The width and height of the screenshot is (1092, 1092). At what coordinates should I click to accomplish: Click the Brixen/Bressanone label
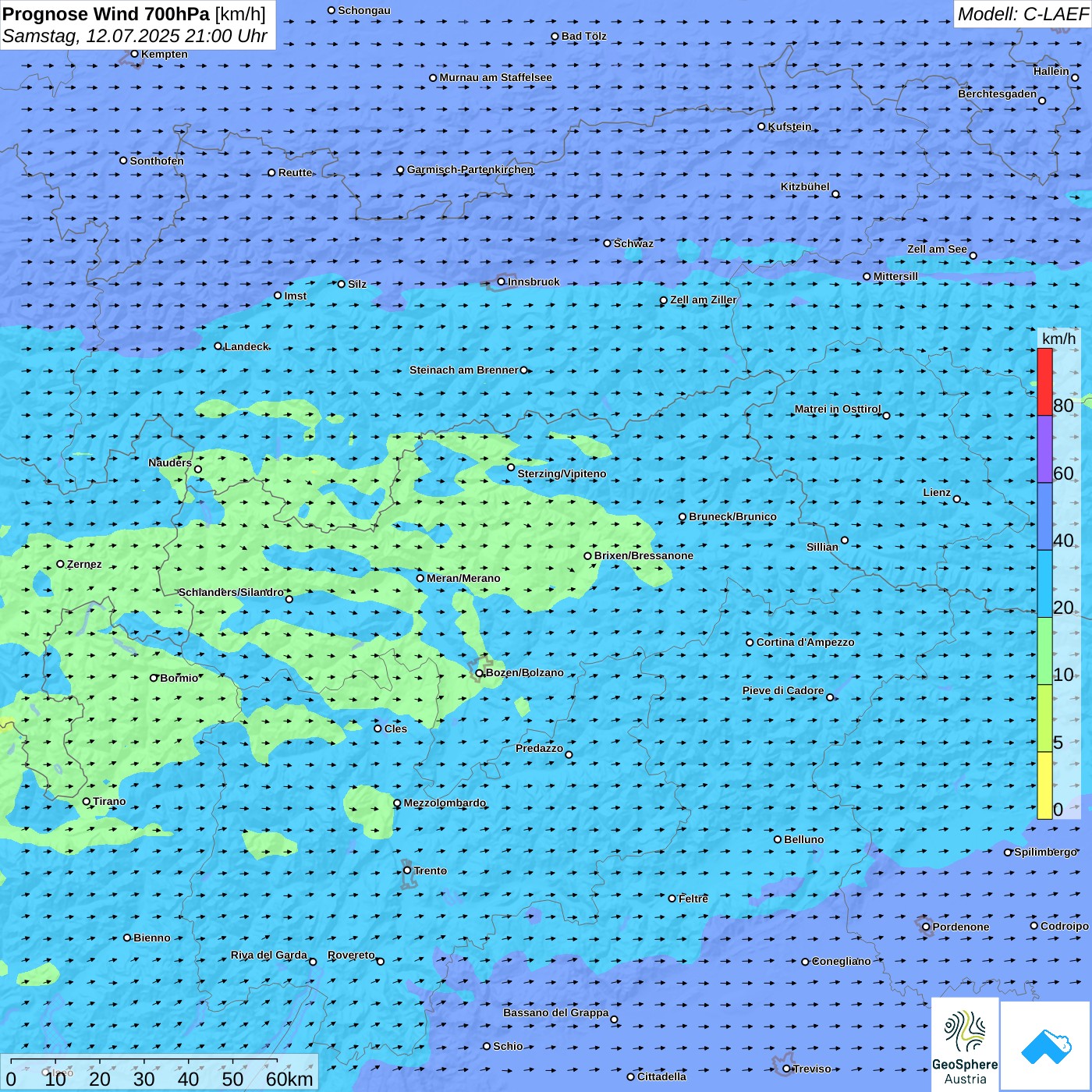[643, 555]
